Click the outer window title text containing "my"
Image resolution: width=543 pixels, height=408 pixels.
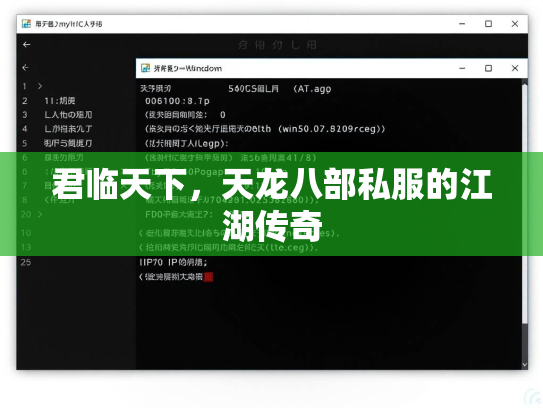69,24
